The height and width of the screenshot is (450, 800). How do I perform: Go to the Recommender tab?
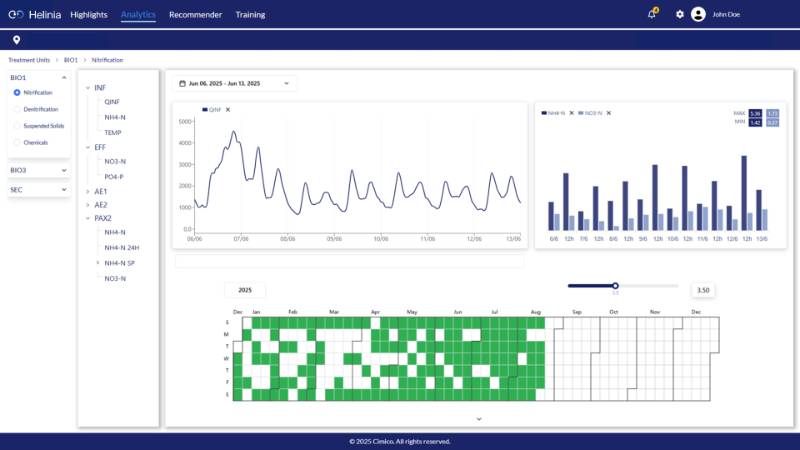click(x=195, y=15)
